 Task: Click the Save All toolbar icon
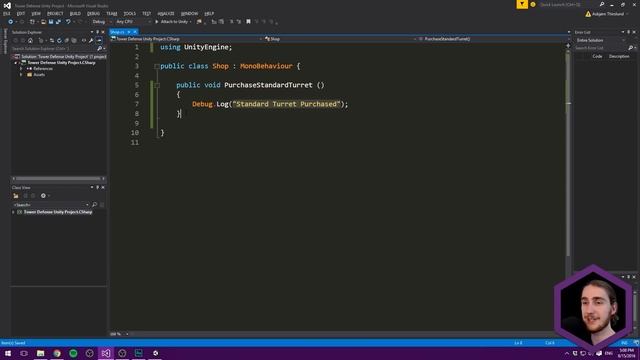pyautogui.click(x=58, y=22)
